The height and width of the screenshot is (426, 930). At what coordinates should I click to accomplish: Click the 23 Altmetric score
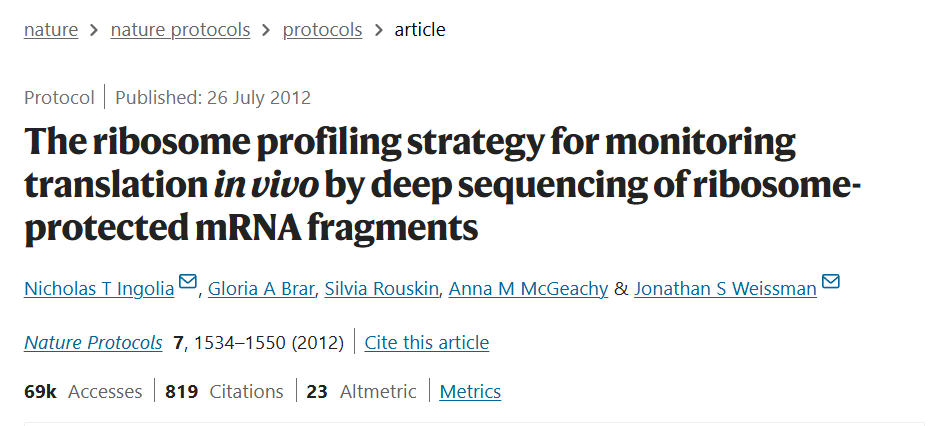pyautogui.click(x=361, y=392)
